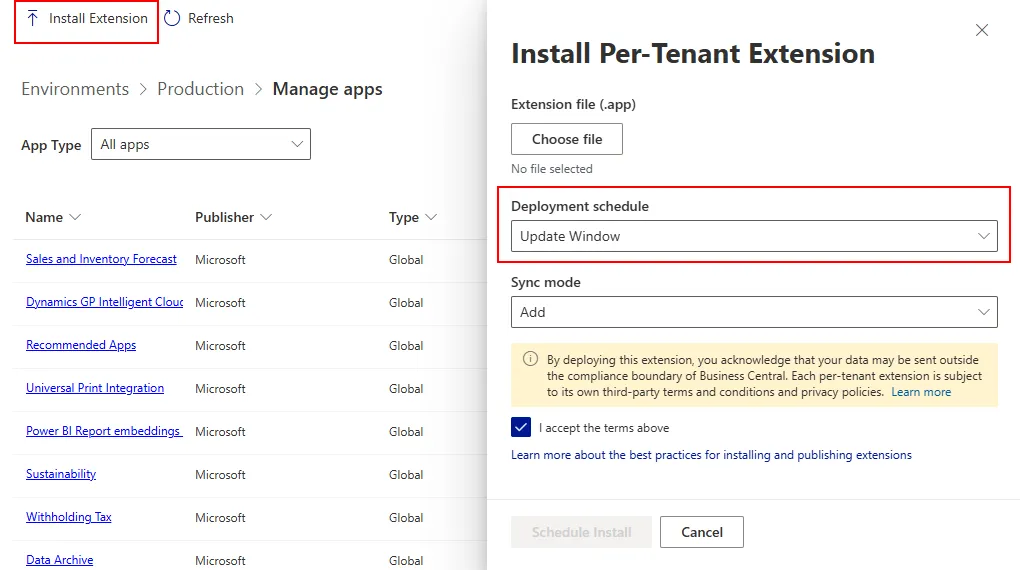Expand the Type column sort chevron
The width and height of the screenshot is (1020, 570).
click(431, 217)
